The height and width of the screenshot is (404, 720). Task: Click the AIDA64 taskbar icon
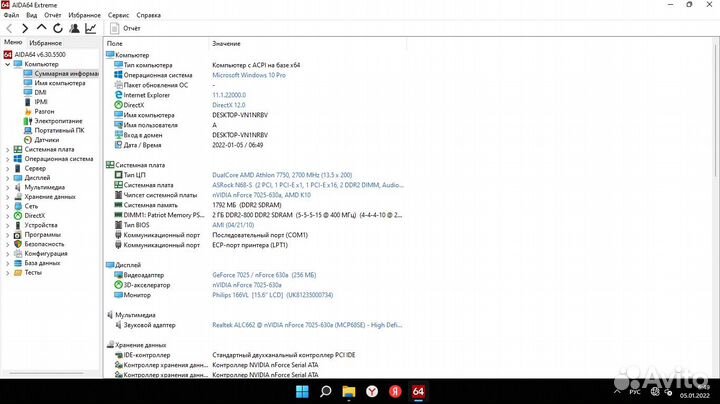point(418,392)
